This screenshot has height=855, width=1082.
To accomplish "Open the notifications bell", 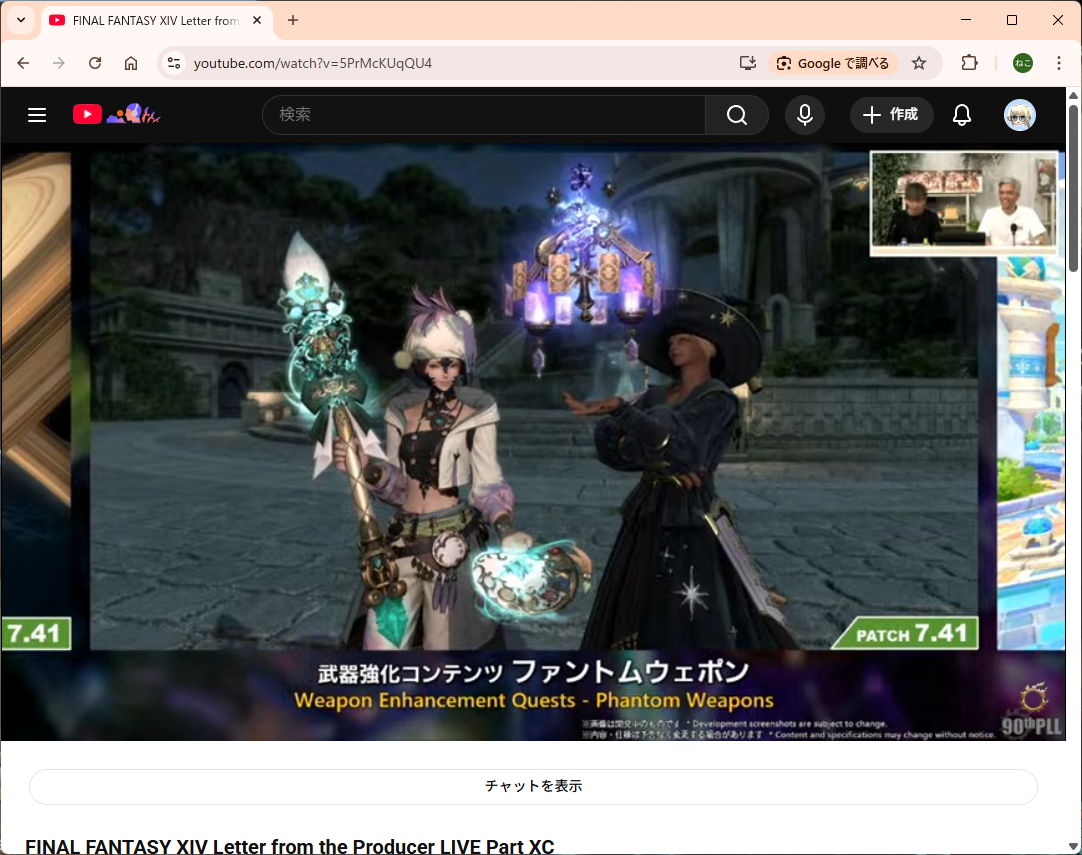I will pyautogui.click(x=961, y=115).
